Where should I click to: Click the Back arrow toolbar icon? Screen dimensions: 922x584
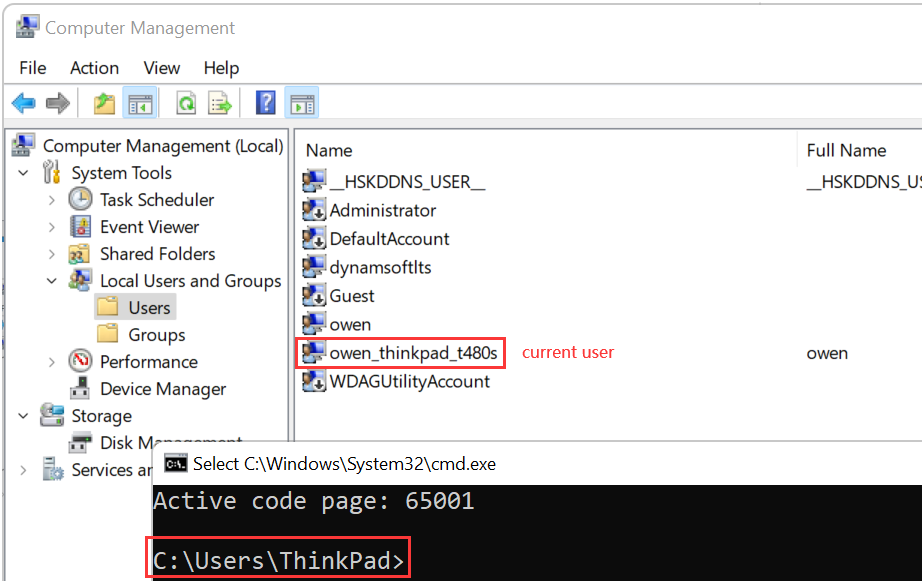coord(24,103)
